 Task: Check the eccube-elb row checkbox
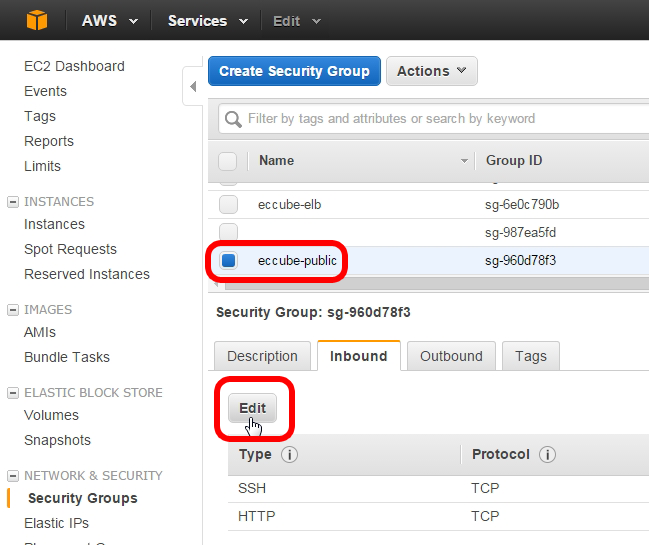(228, 204)
